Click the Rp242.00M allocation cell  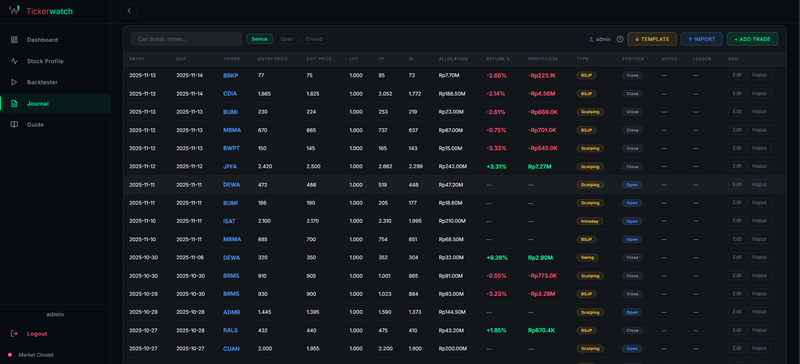(453, 166)
